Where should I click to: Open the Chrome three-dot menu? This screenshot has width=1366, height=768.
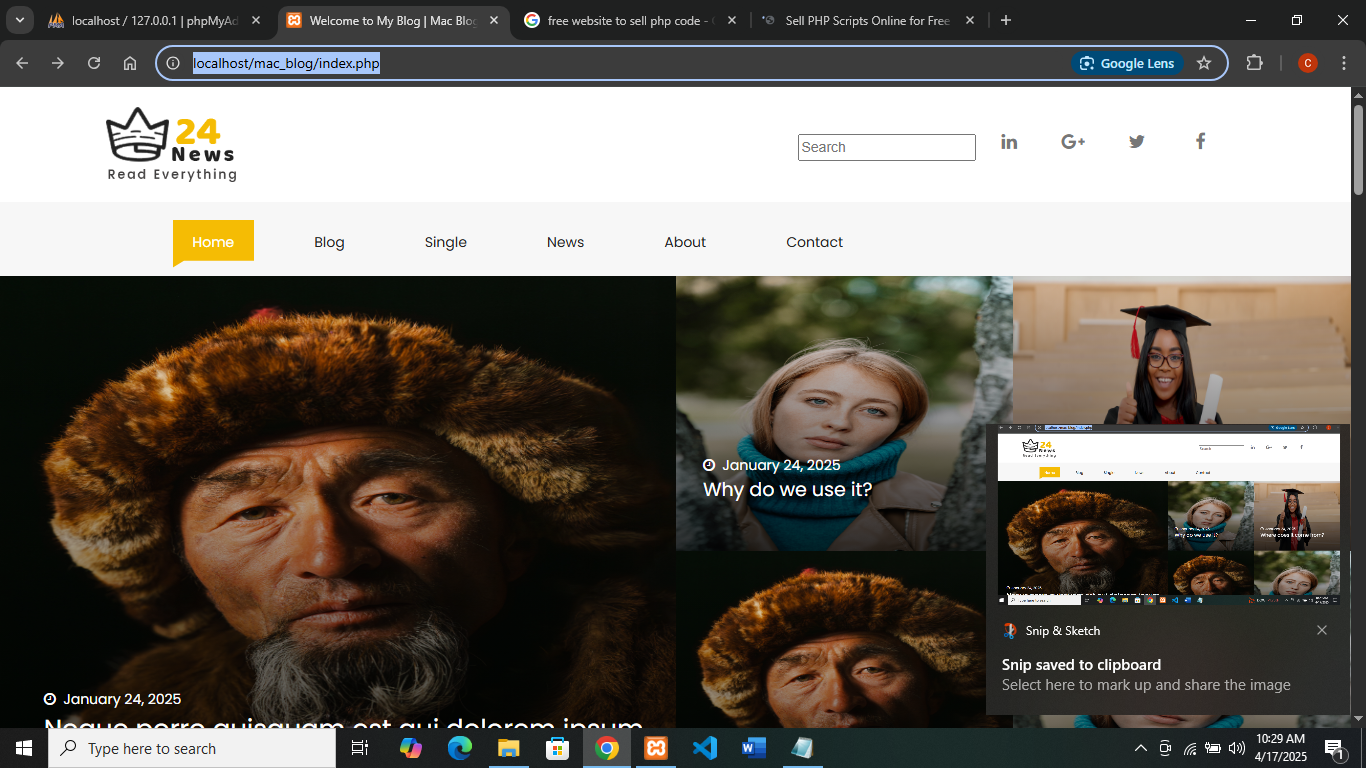pos(1343,63)
